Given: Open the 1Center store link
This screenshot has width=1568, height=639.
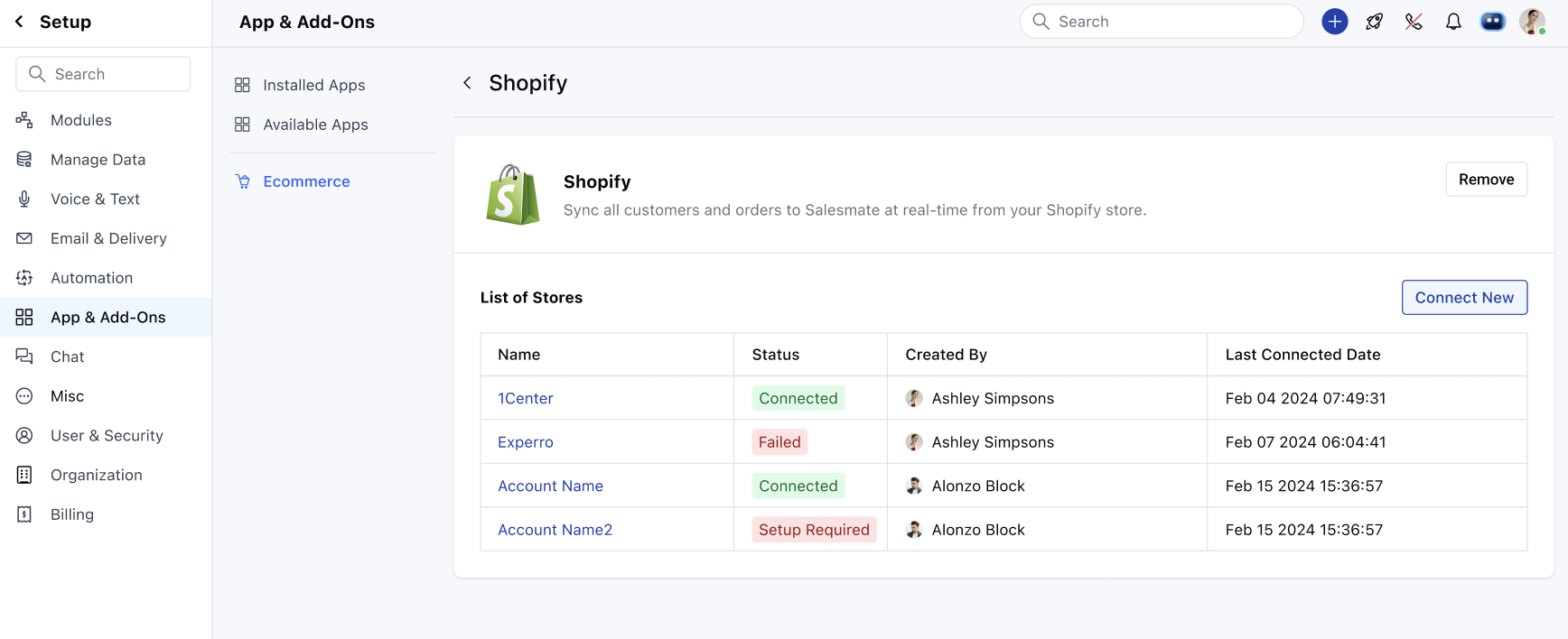Looking at the screenshot, I should (x=526, y=398).
